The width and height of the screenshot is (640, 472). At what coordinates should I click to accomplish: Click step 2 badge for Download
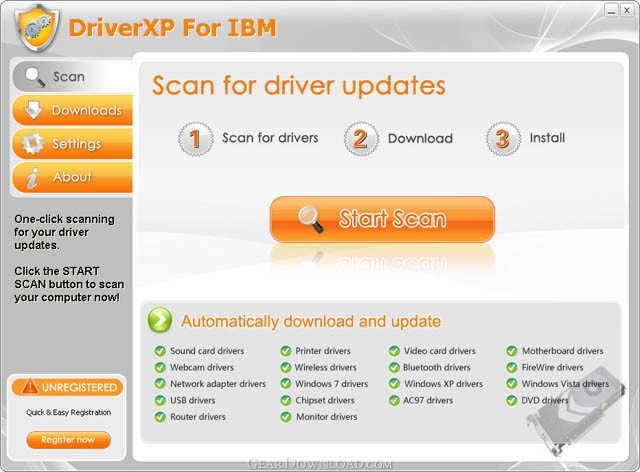(361, 139)
